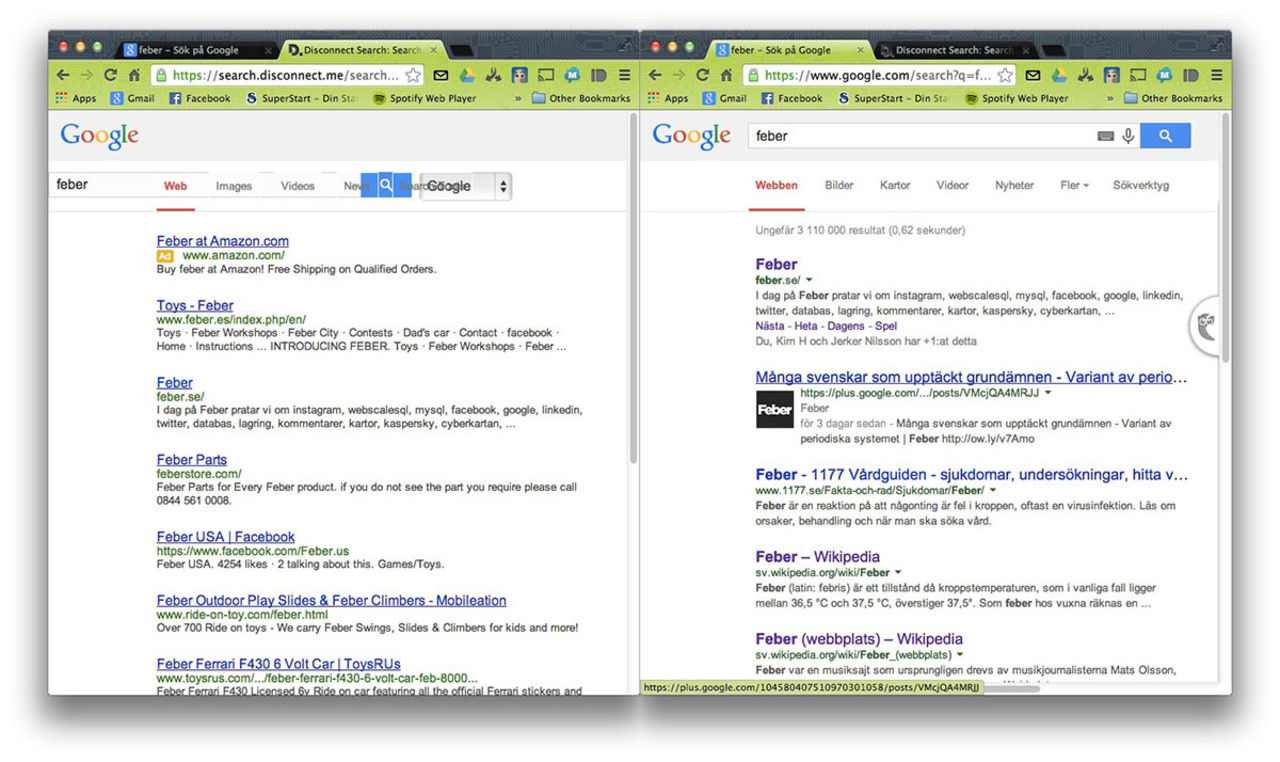Open the Google search engine selector
The height and width of the screenshot is (762, 1280).
pos(466,186)
